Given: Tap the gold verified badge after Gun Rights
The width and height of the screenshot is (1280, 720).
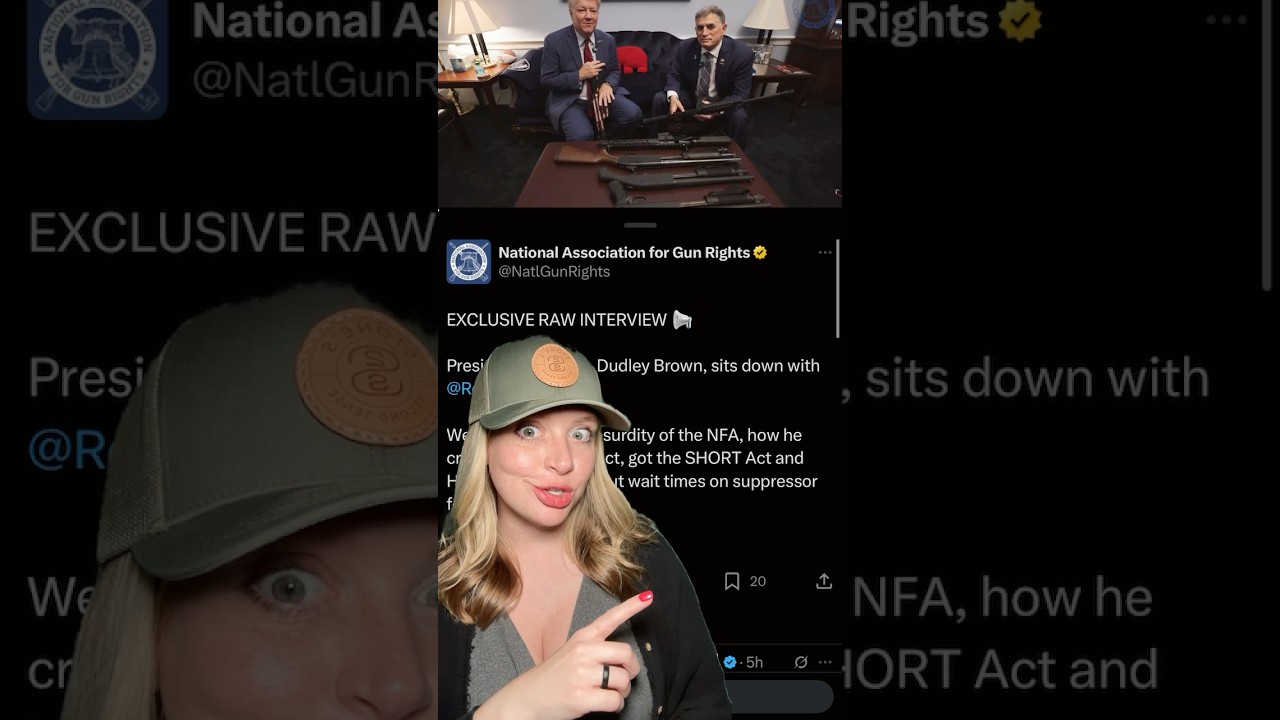Looking at the screenshot, I should 760,253.
